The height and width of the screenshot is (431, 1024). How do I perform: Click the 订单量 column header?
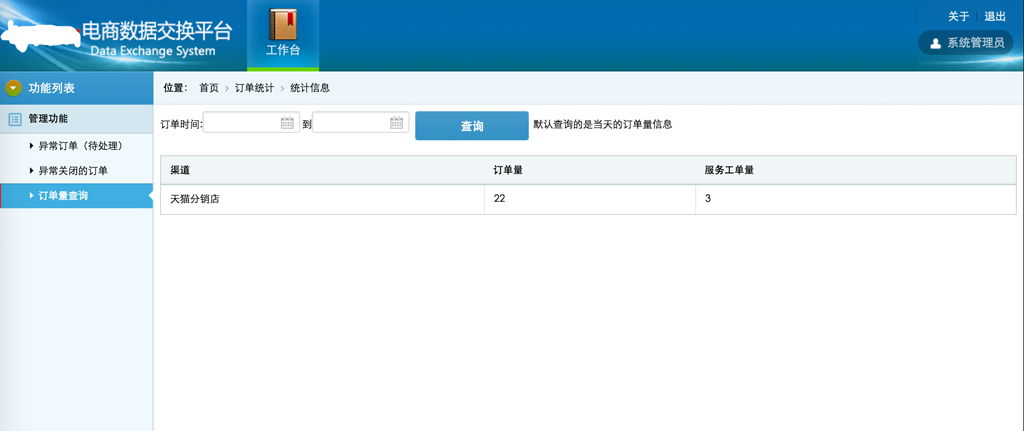(508, 170)
